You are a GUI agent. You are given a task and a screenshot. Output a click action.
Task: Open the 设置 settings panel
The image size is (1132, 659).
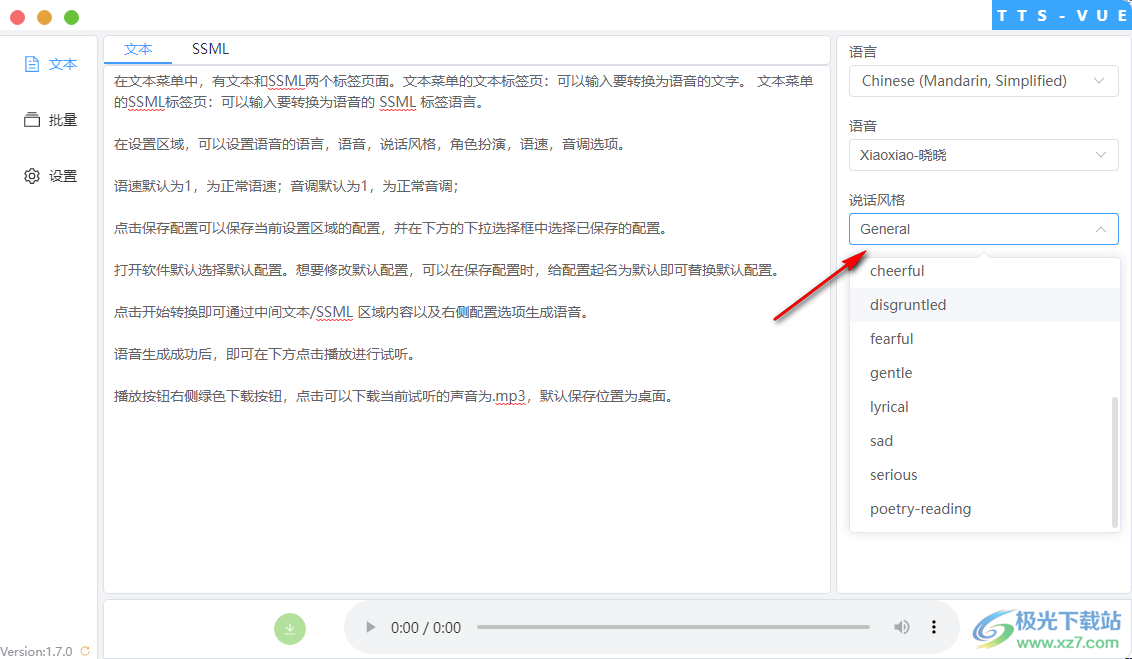point(51,175)
